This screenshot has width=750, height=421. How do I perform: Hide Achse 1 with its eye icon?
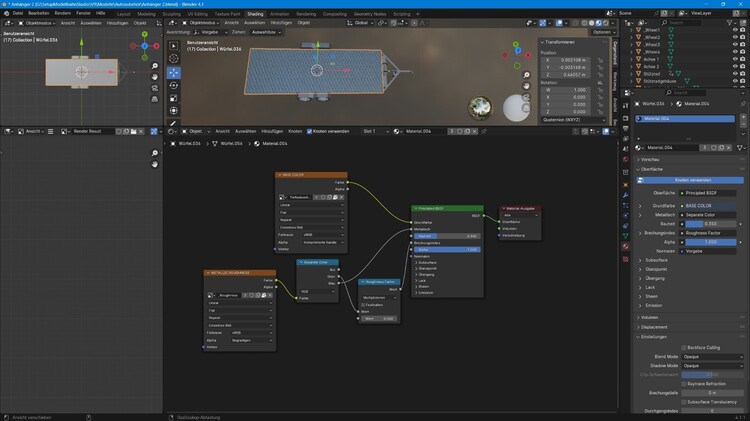[735, 59]
